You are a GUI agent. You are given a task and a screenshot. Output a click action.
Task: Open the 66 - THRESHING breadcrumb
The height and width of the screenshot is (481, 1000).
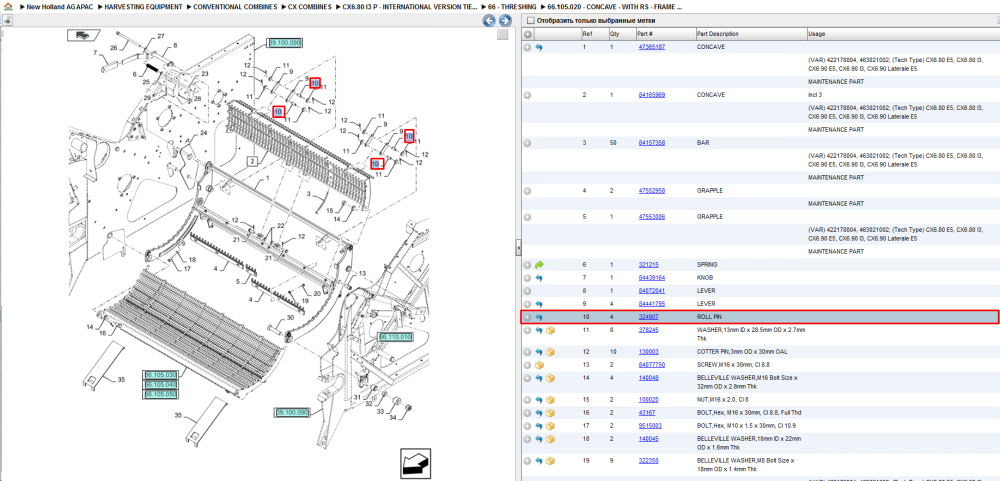513,7
